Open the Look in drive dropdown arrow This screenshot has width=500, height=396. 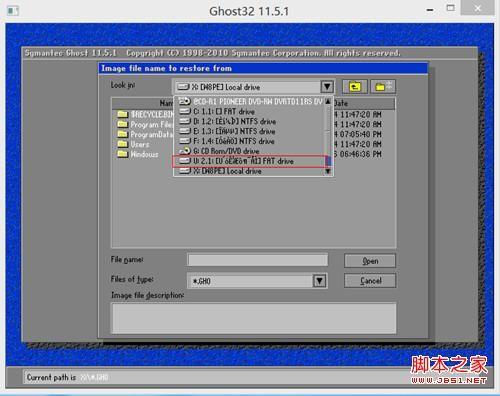(327, 87)
